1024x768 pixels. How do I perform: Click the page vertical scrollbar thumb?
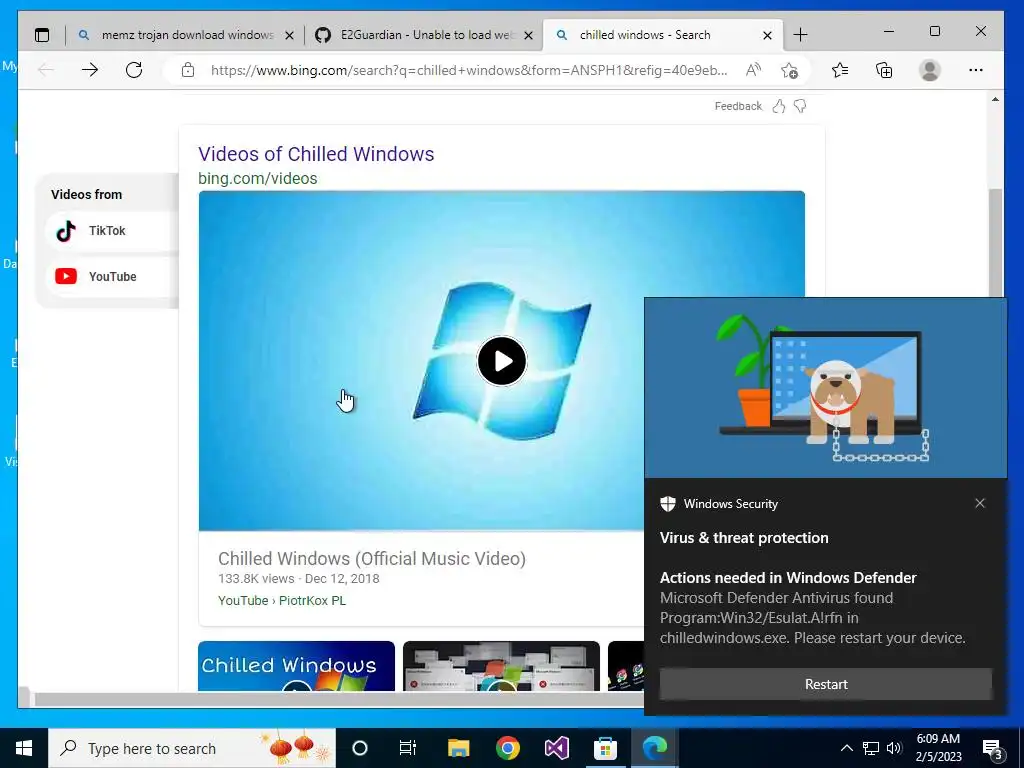(995, 245)
